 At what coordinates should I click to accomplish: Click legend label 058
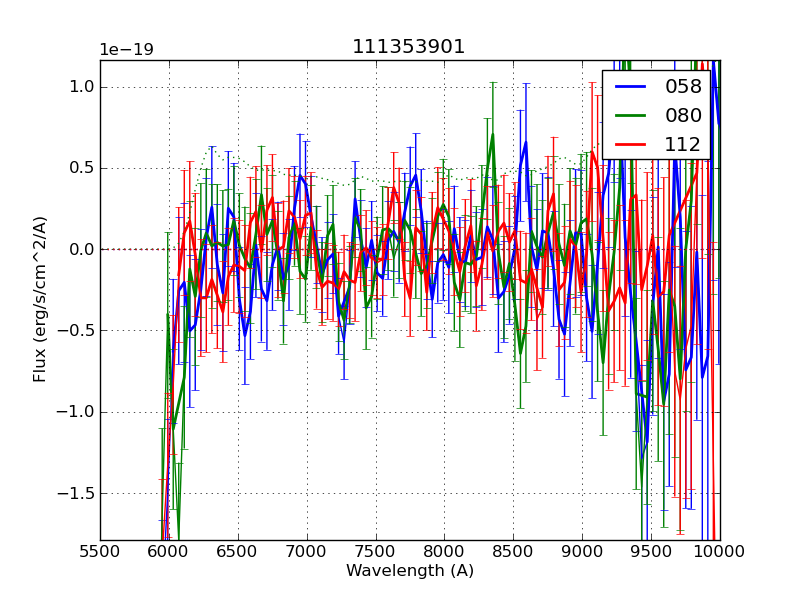click(x=683, y=86)
